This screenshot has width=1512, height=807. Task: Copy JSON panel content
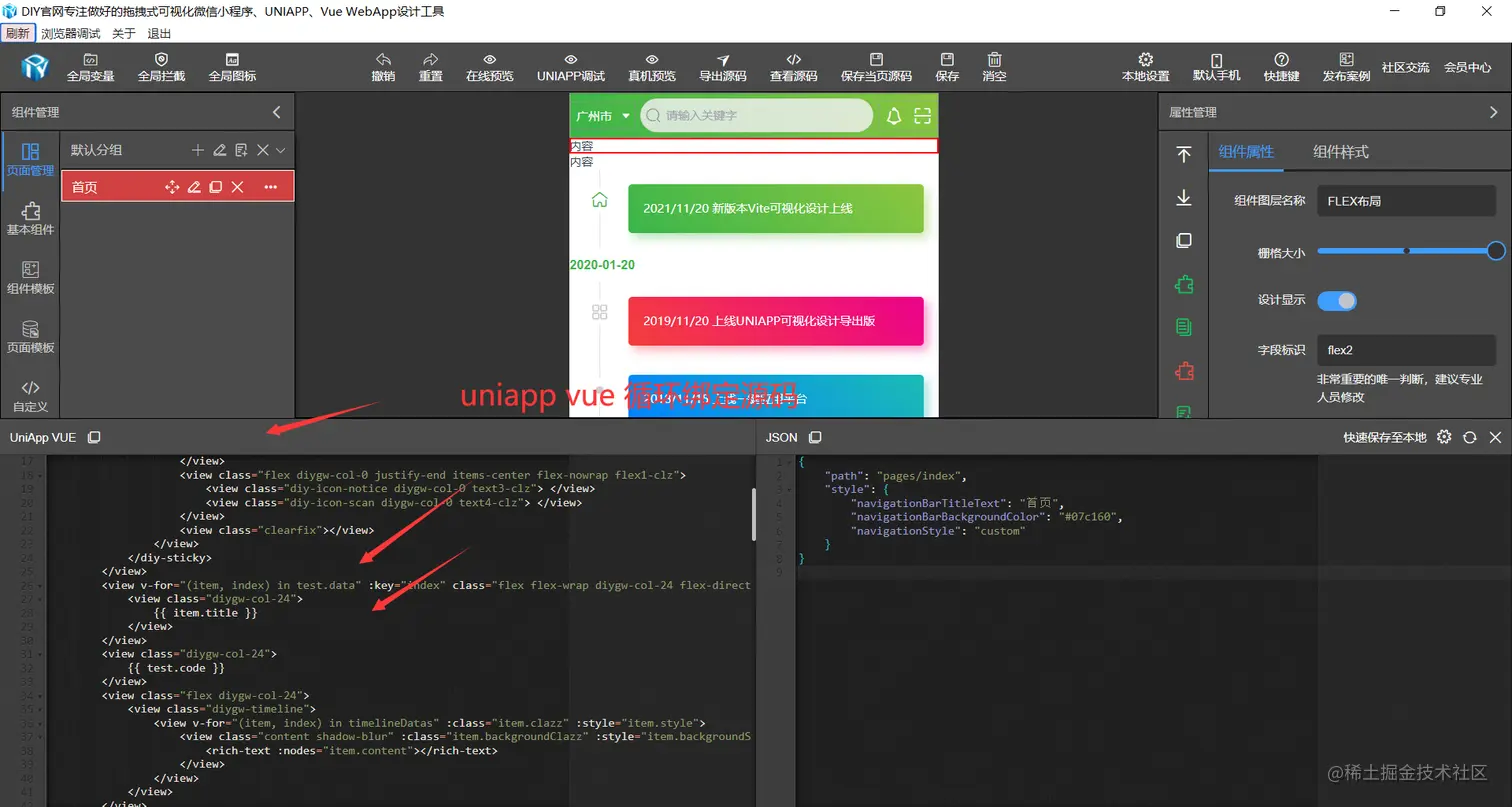[x=815, y=437]
